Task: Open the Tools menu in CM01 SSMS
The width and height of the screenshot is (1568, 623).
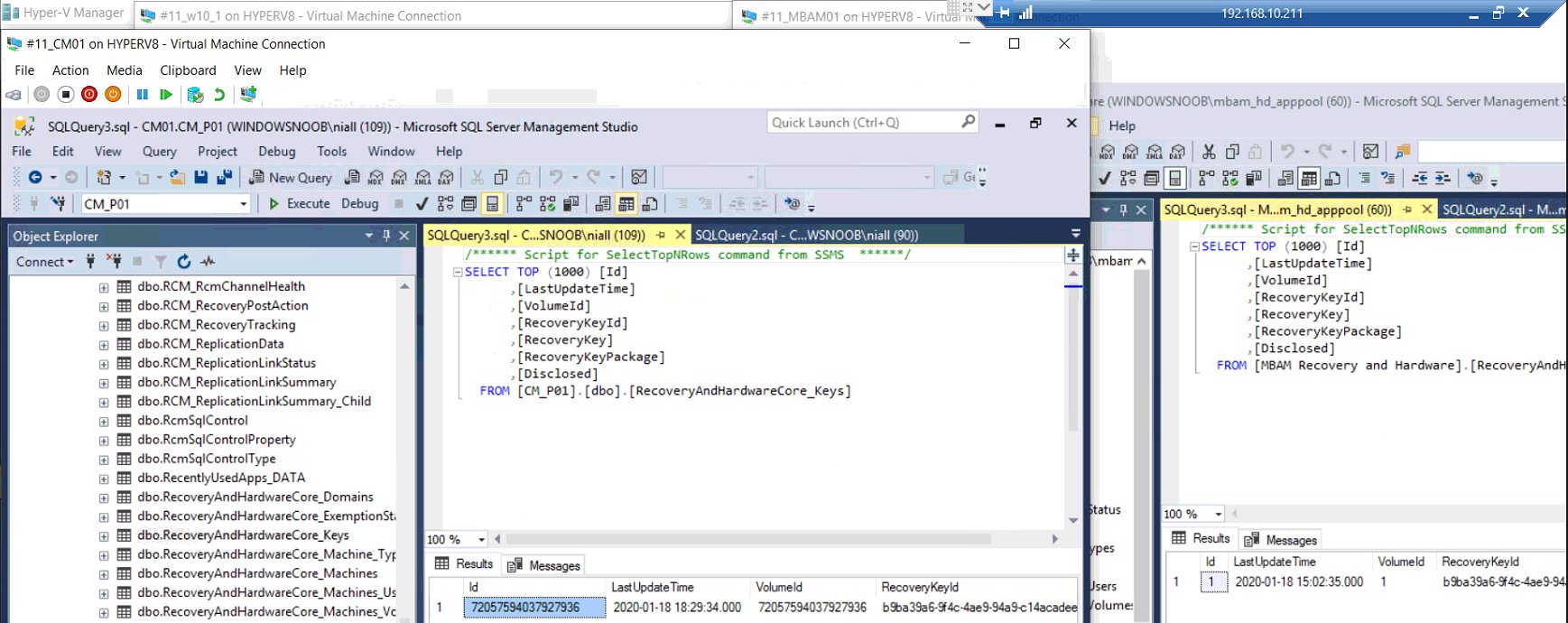Action: [x=331, y=152]
